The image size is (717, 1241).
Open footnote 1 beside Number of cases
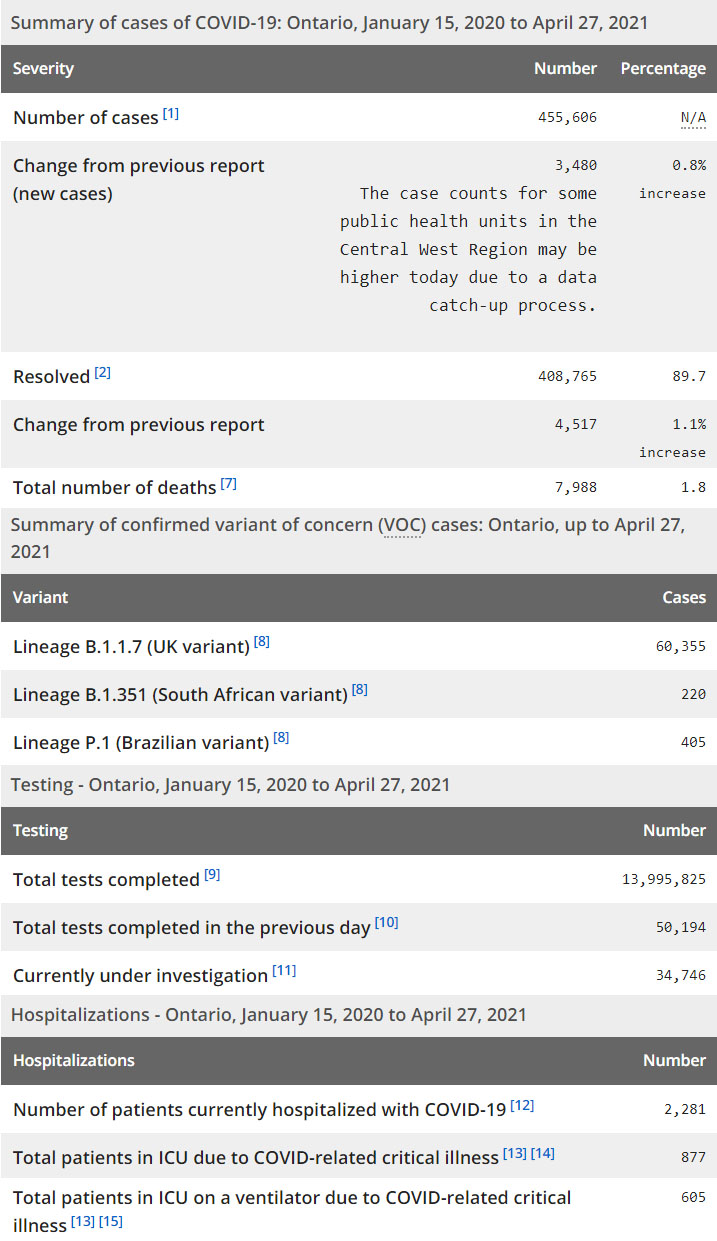tap(171, 114)
